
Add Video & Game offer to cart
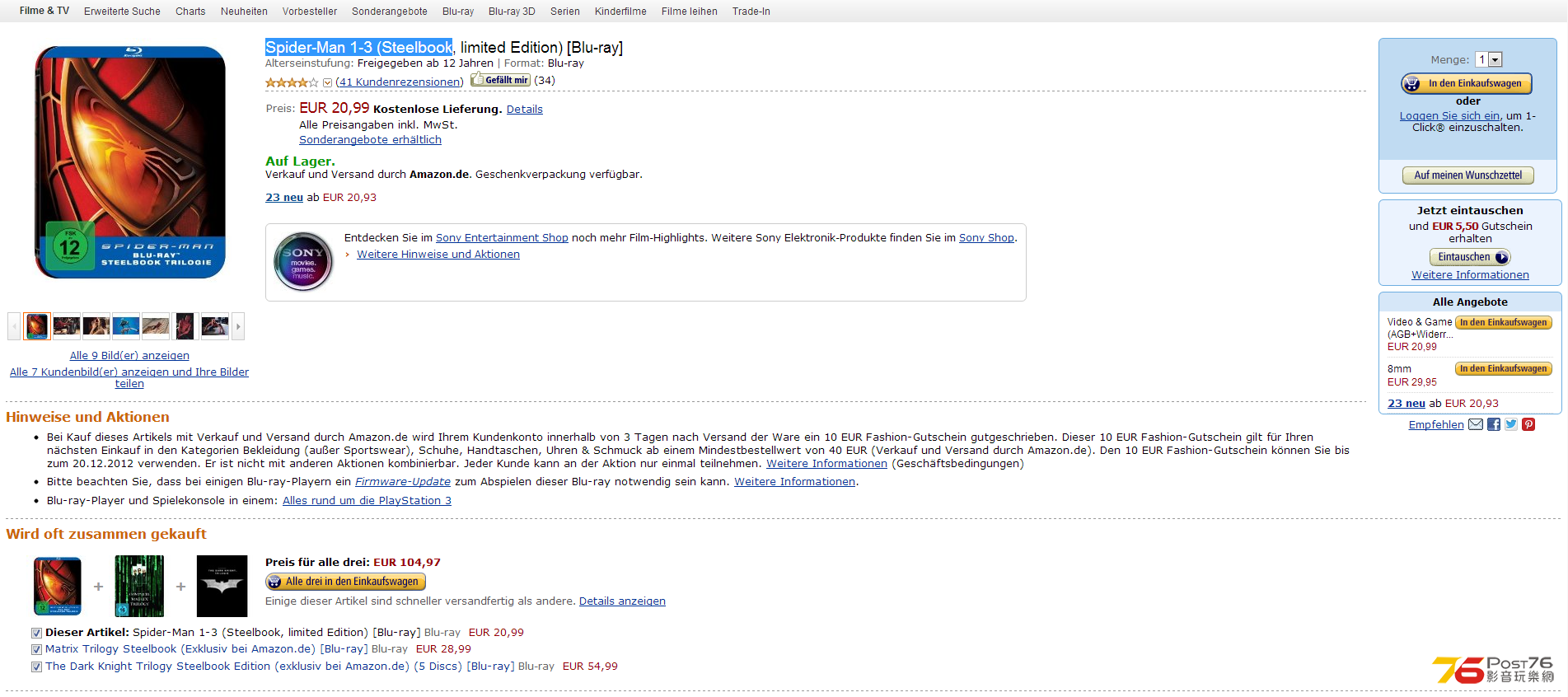[x=1504, y=323]
